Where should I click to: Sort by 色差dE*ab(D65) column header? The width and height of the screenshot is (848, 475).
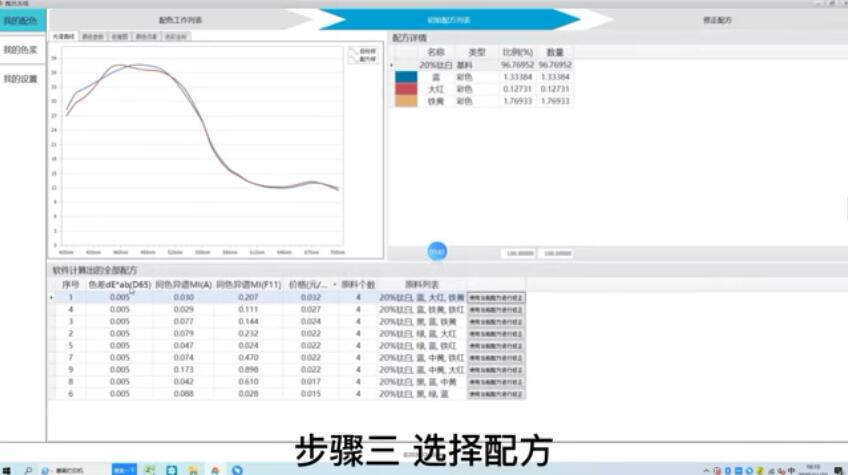[x=120, y=285]
